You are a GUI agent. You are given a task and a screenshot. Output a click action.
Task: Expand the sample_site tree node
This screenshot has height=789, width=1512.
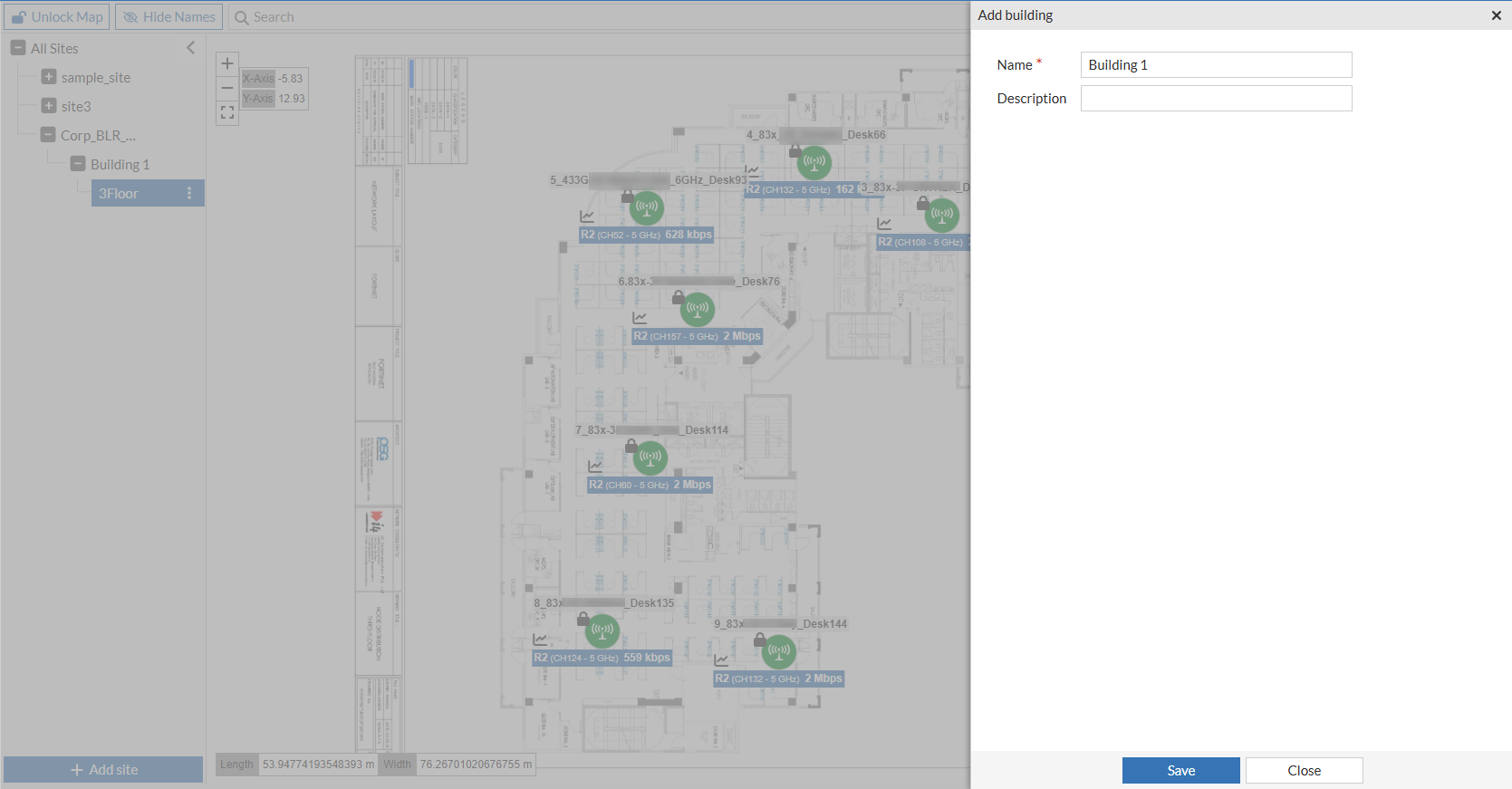pos(49,77)
